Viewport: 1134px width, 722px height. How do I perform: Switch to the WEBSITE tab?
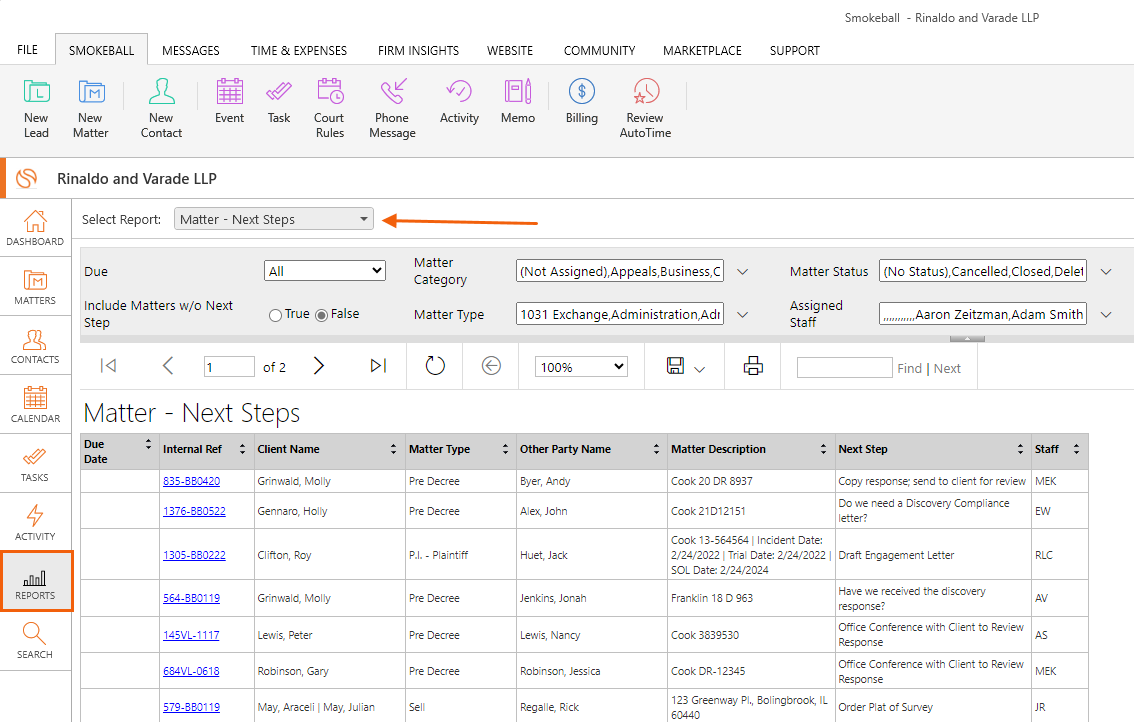coord(510,51)
